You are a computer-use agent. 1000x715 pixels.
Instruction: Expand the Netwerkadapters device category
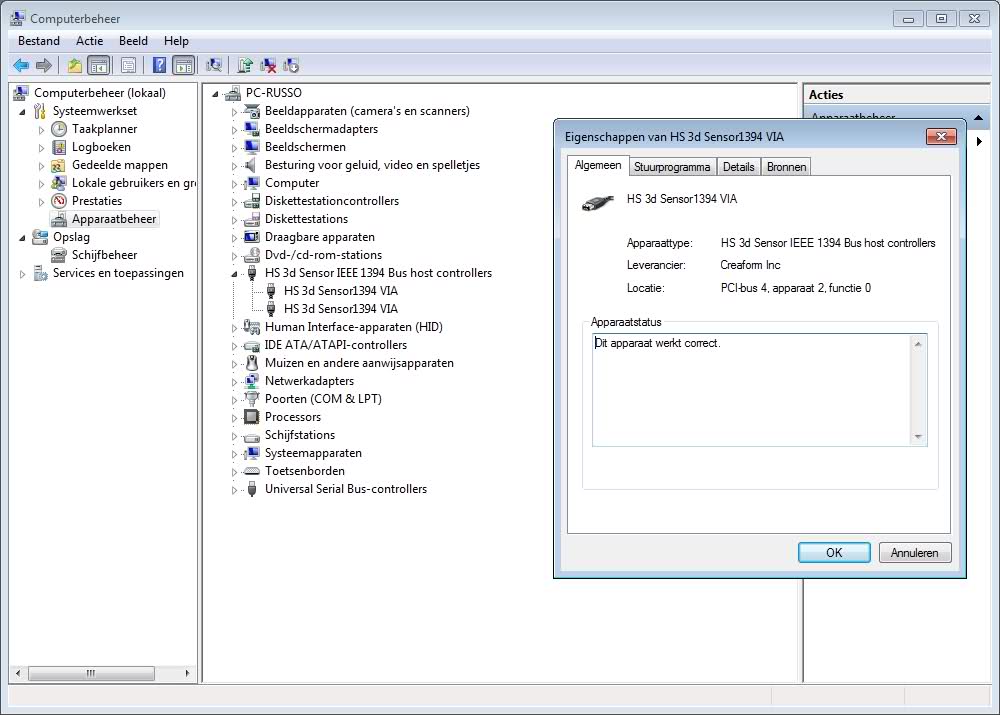click(235, 382)
